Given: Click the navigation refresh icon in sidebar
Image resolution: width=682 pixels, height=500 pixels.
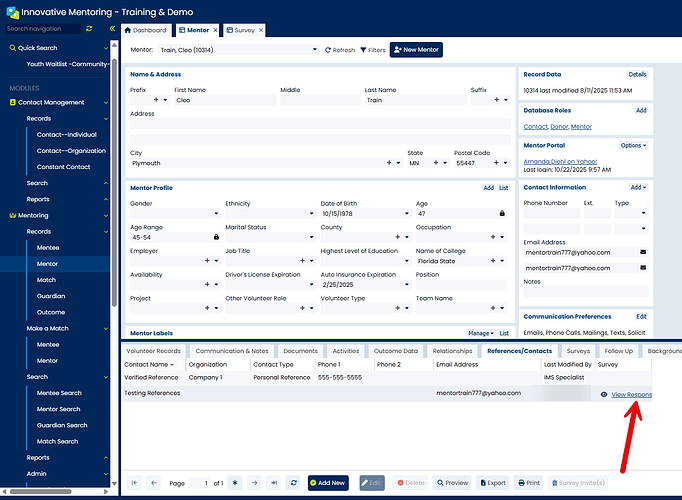Looking at the screenshot, I should [x=89, y=29].
